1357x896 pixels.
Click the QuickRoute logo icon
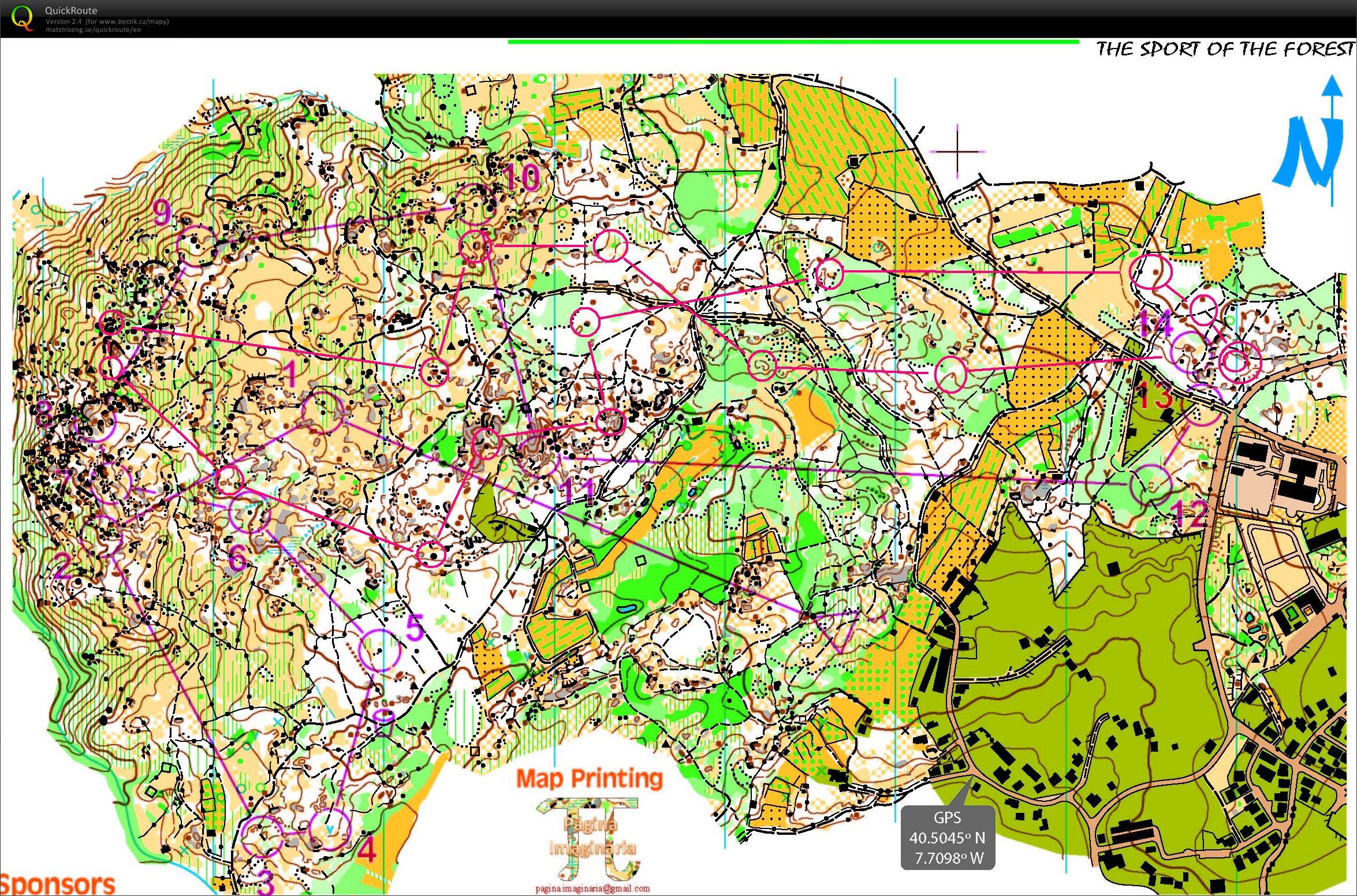click(22, 18)
